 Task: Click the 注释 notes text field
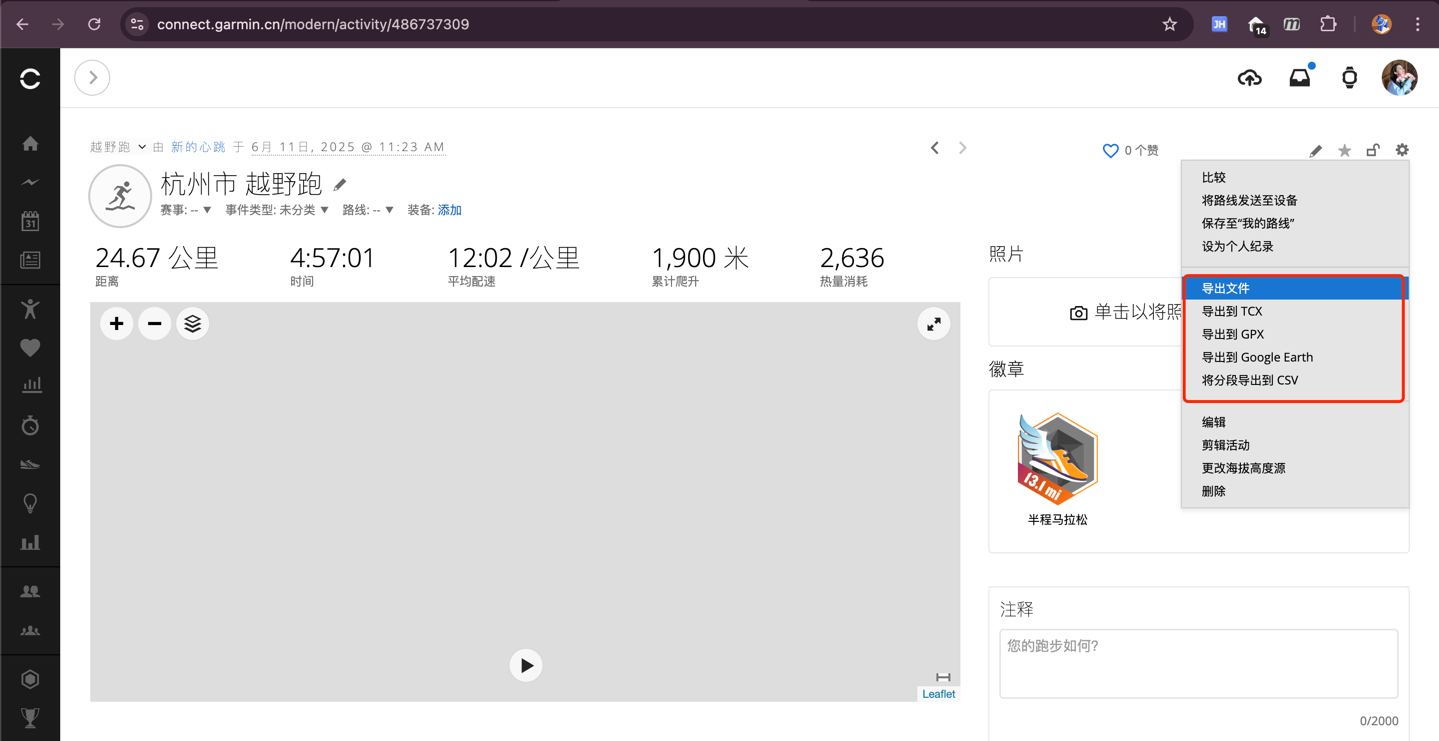click(x=1198, y=663)
